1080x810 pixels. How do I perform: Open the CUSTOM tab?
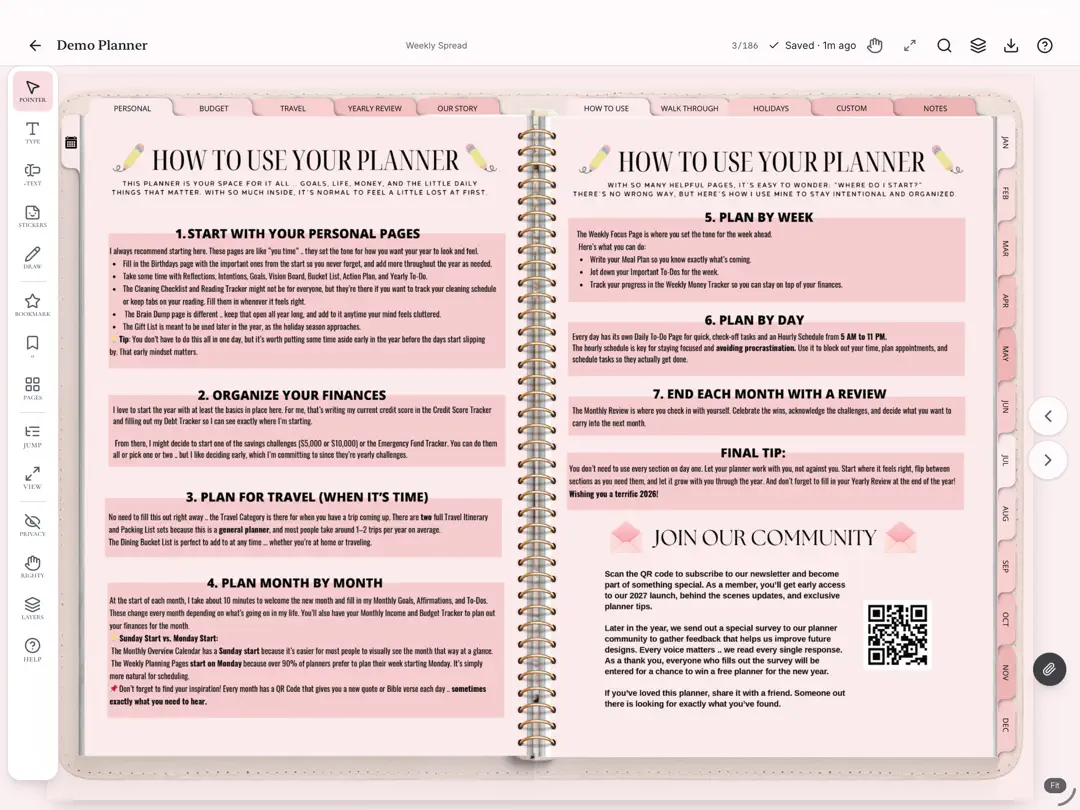click(851, 108)
